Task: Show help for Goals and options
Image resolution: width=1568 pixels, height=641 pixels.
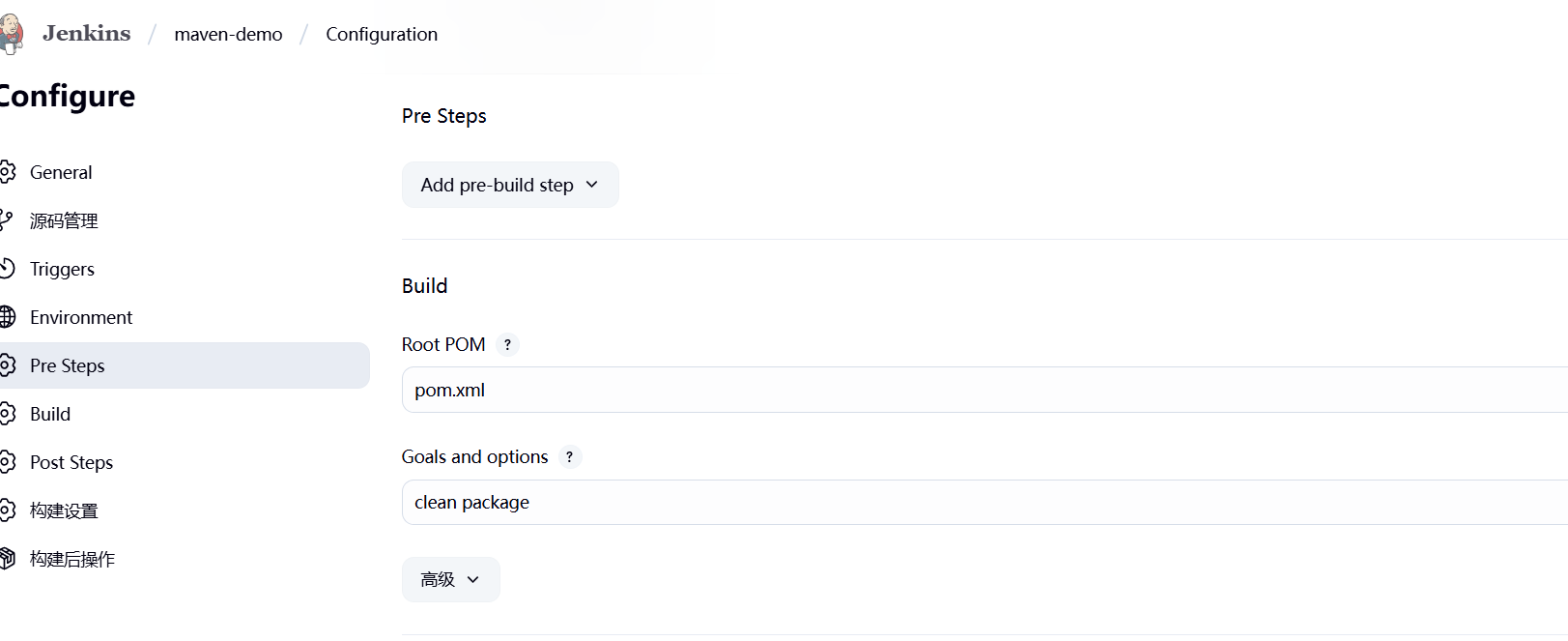Action: point(570,457)
